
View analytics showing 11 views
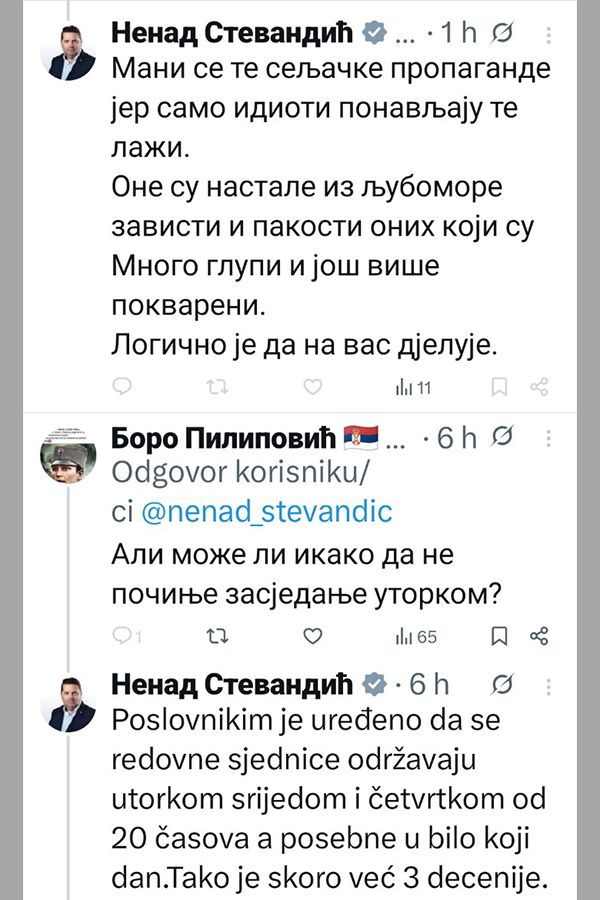[x=414, y=387]
